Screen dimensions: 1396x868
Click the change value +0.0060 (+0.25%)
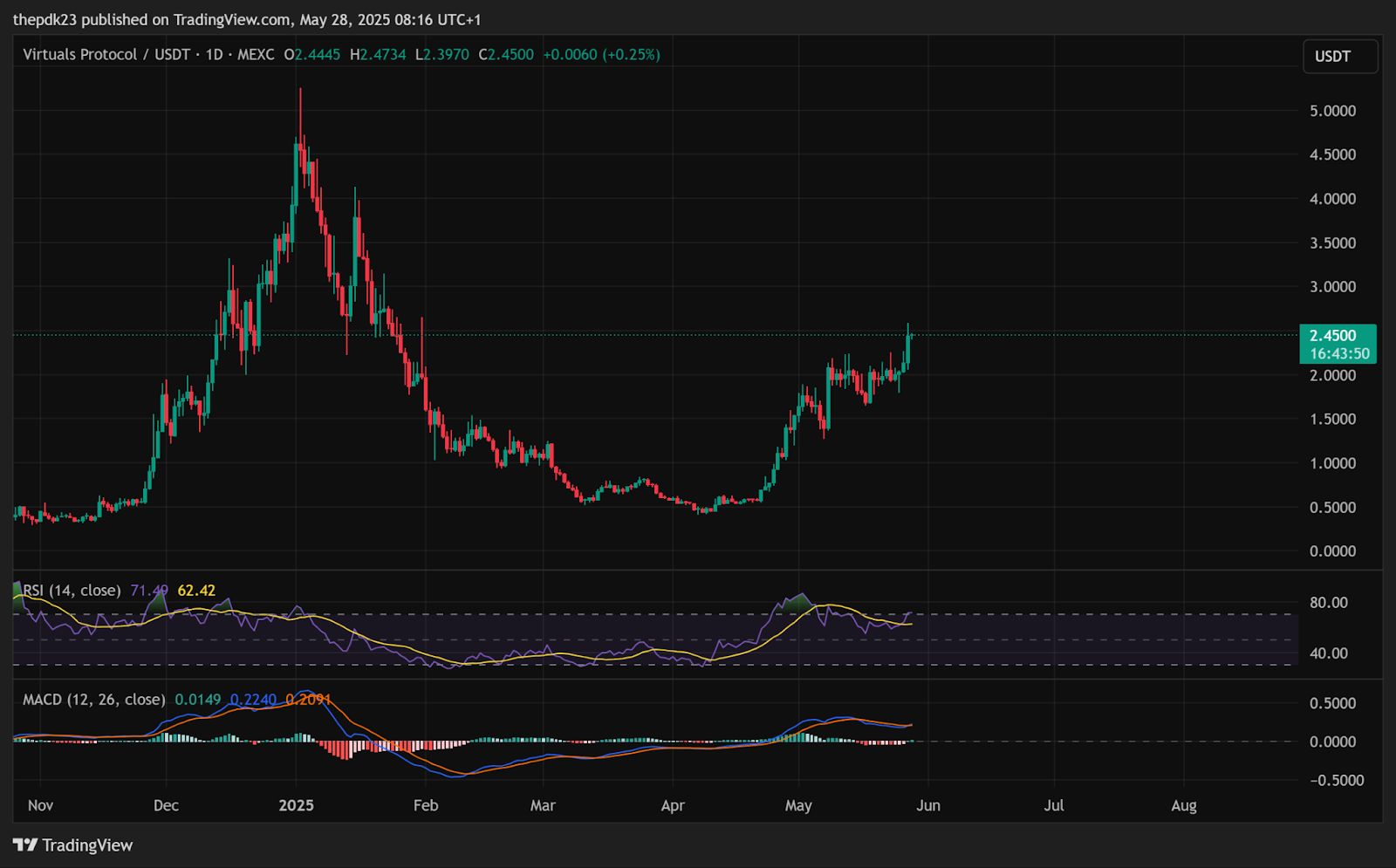[x=601, y=54]
